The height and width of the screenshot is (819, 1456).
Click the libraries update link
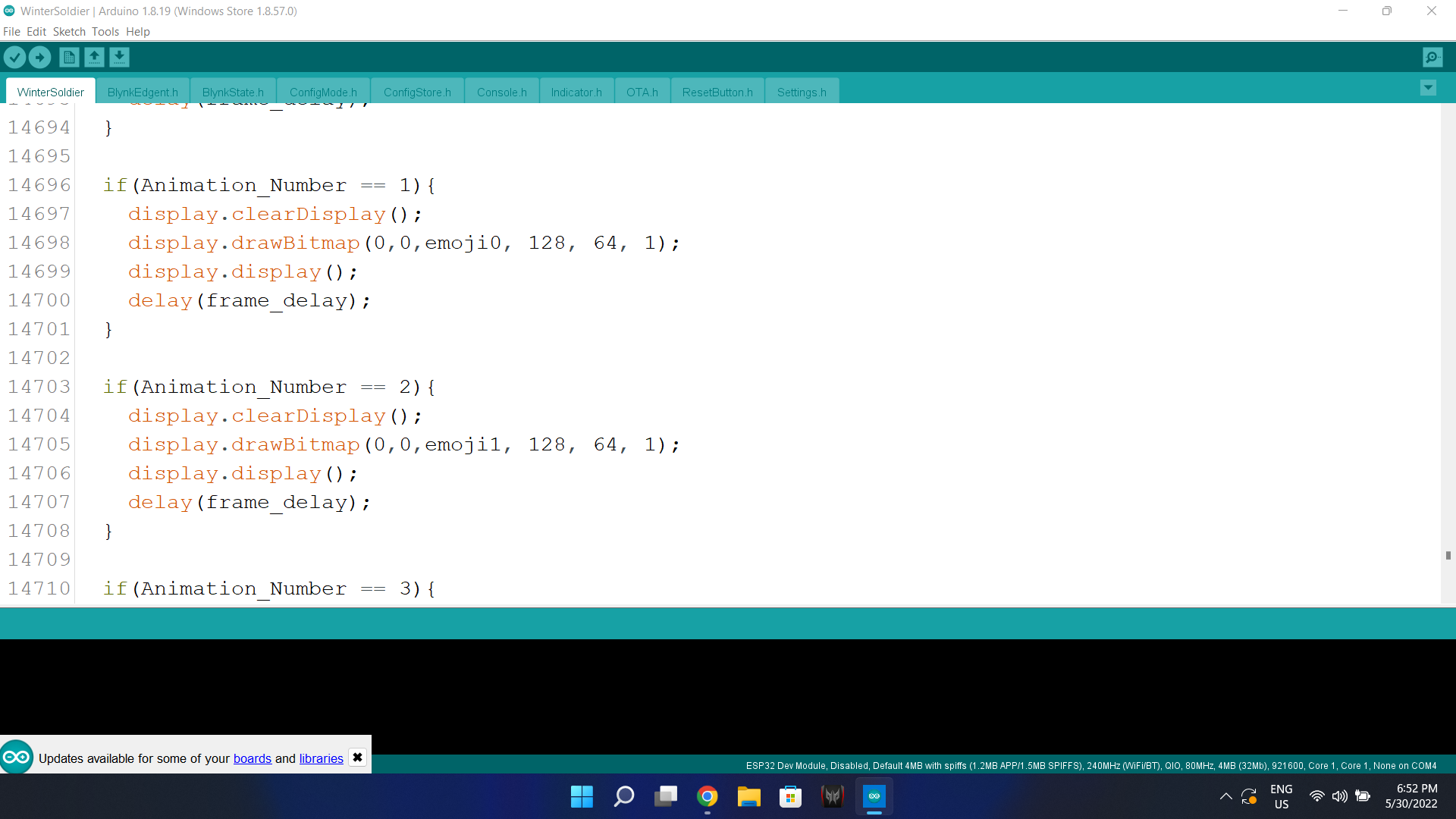click(x=320, y=758)
